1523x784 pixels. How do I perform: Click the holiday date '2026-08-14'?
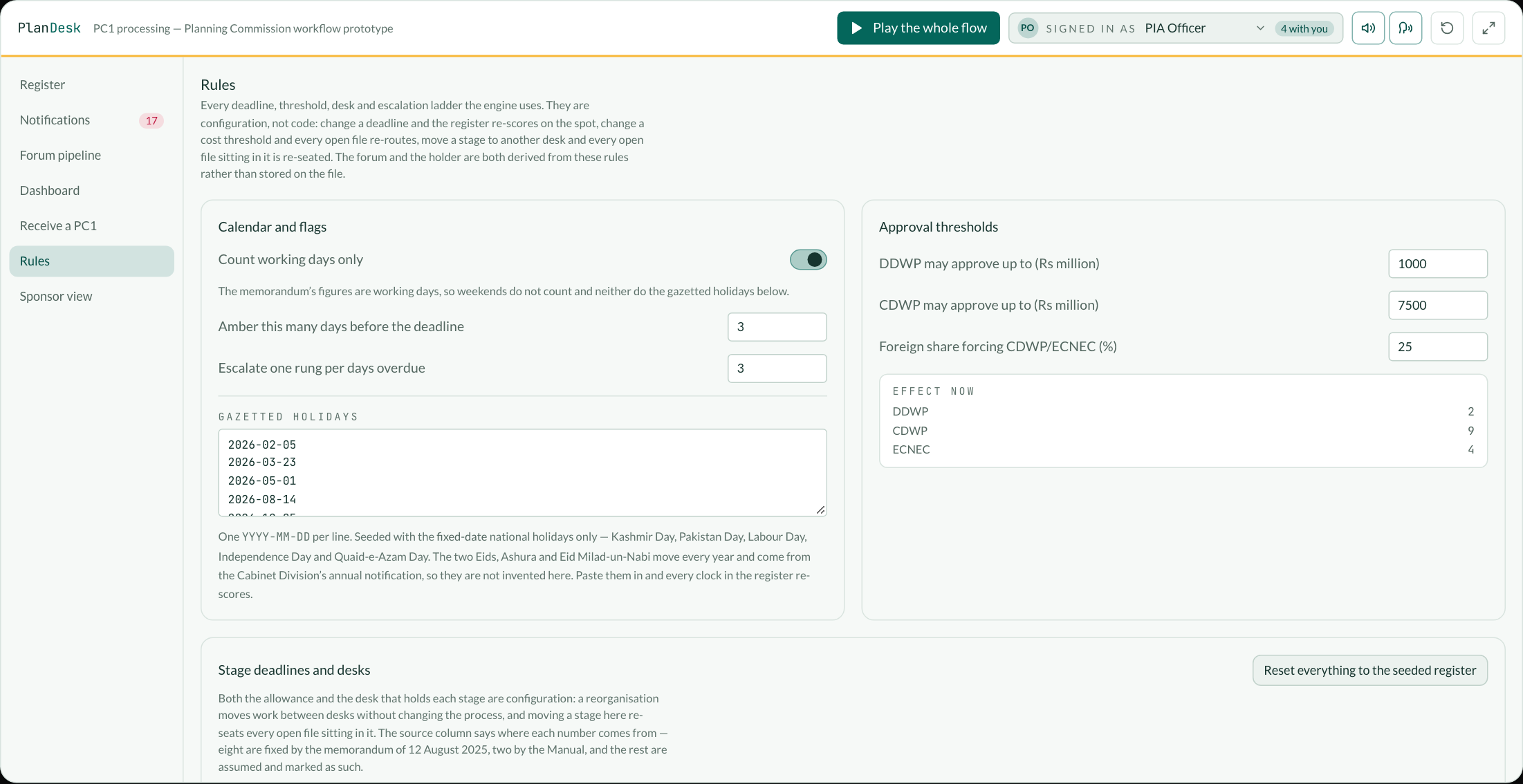[x=262, y=500]
